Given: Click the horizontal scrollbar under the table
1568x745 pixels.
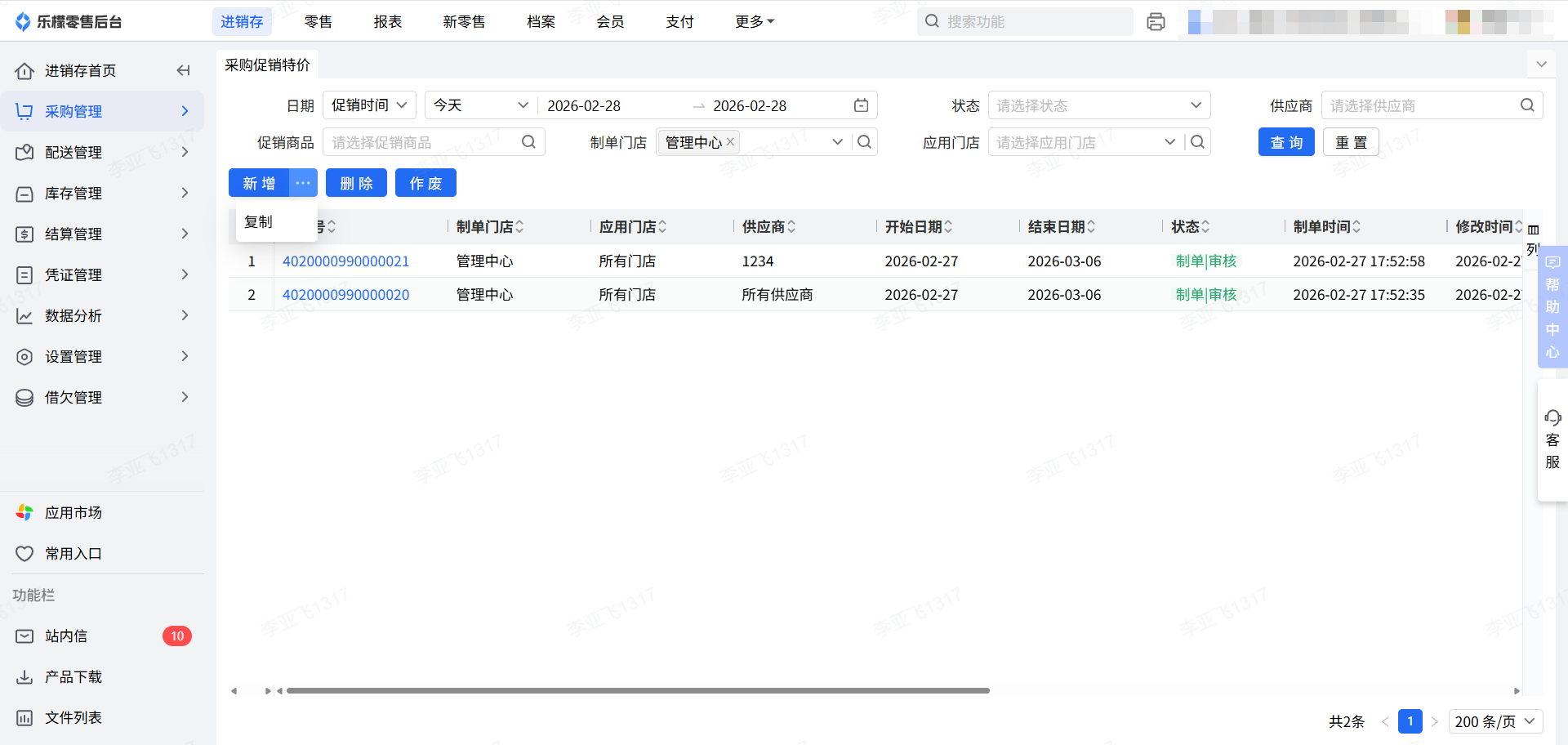Looking at the screenshot, I should pyautogui.click(x=637, y=691).
